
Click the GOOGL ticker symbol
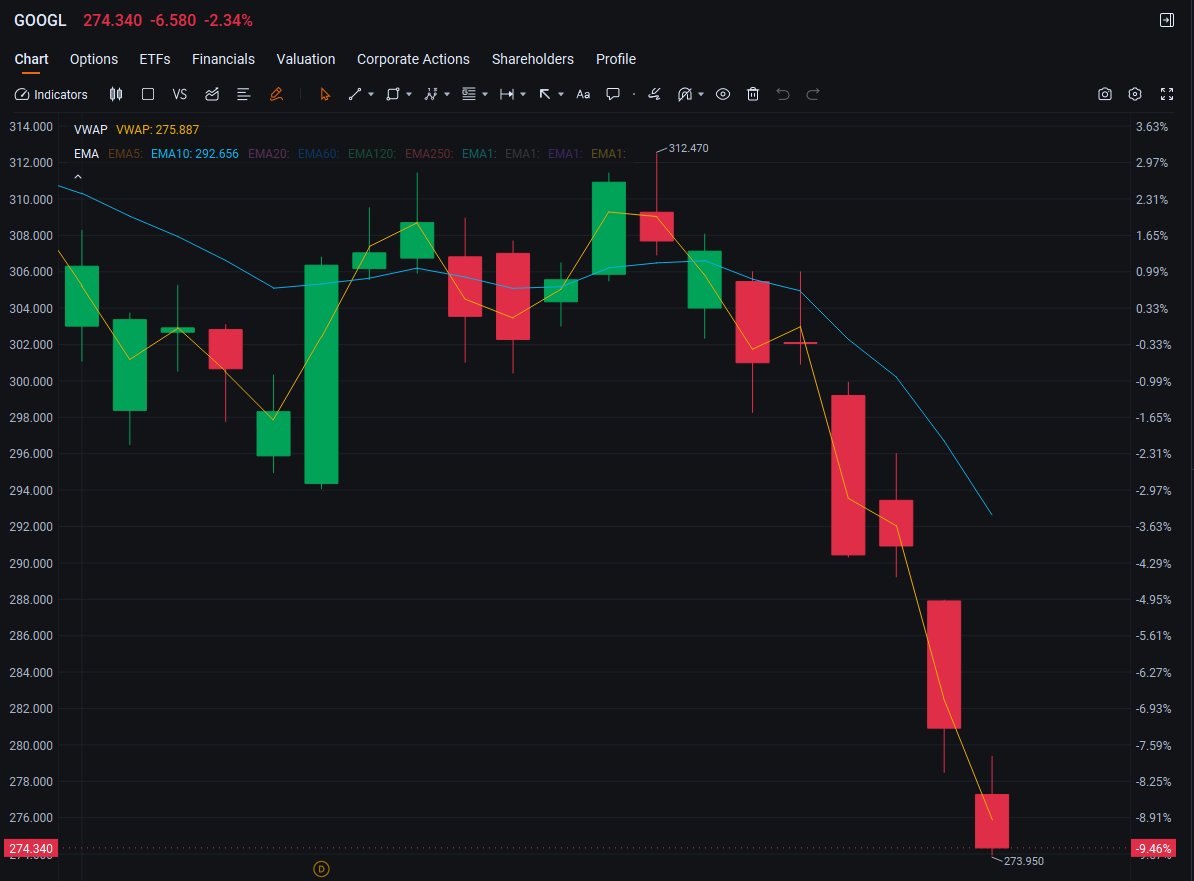[x=40, y=21]
